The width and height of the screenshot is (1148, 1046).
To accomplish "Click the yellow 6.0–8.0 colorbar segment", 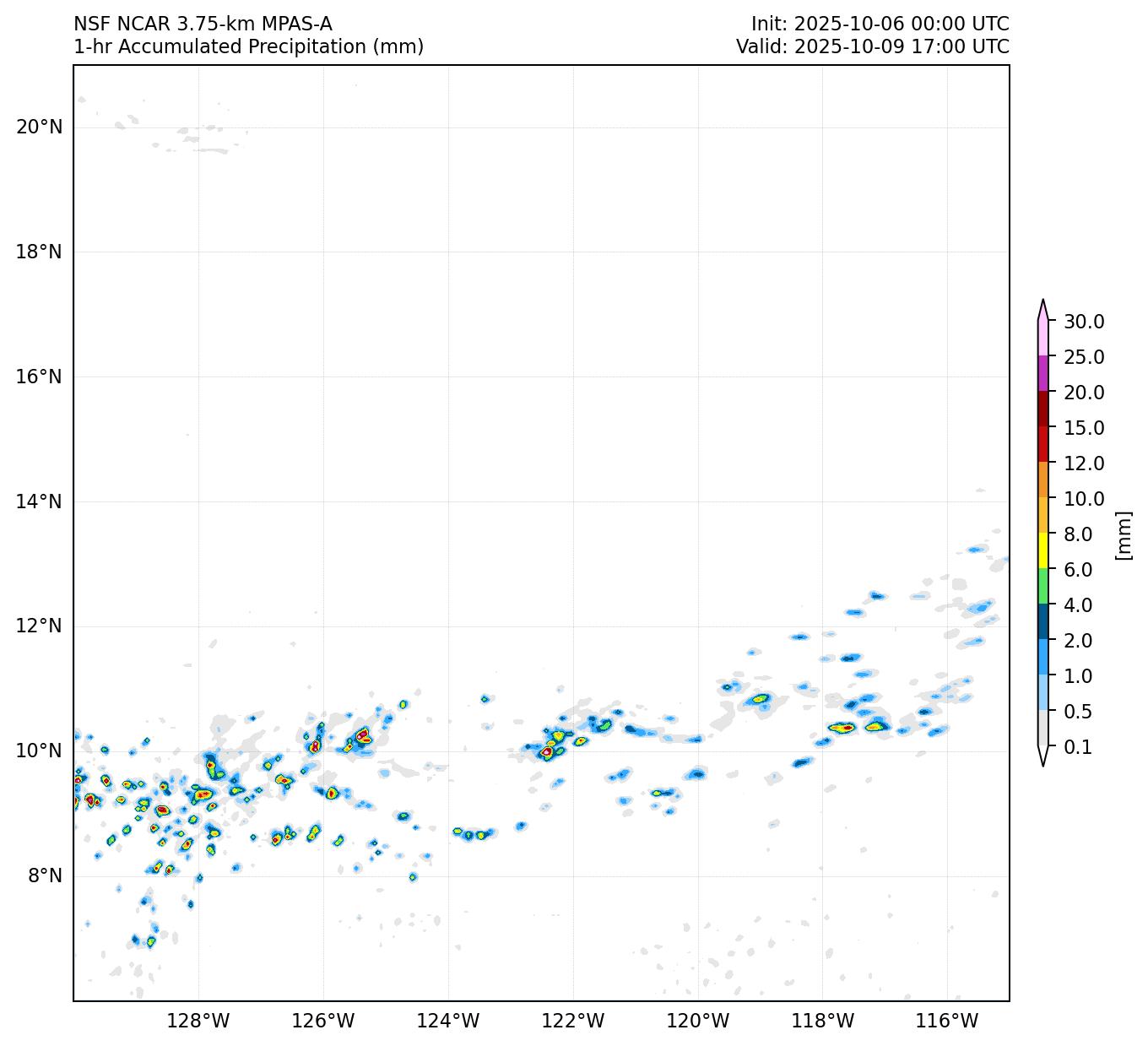I will [x=1043, y=550].
